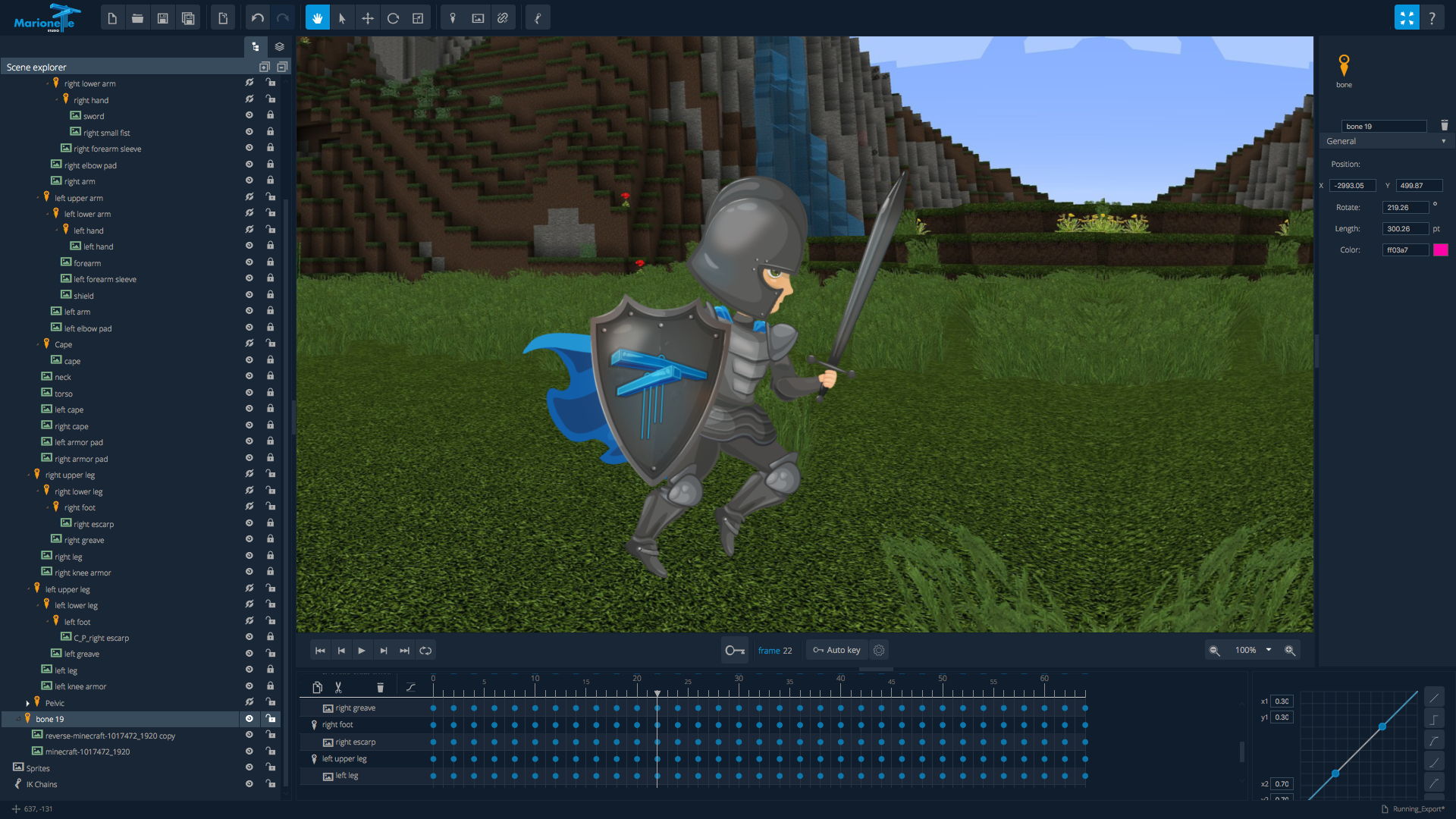Image resolution: width=1456 pixels, height=819 pixels.
Task: Toggle visibility of shield layer
Action: click(249, 296)
